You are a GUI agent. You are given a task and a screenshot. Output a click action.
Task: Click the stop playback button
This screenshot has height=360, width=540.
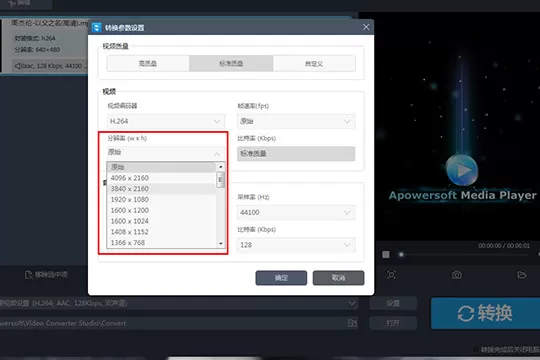click(x=386, y=254)
